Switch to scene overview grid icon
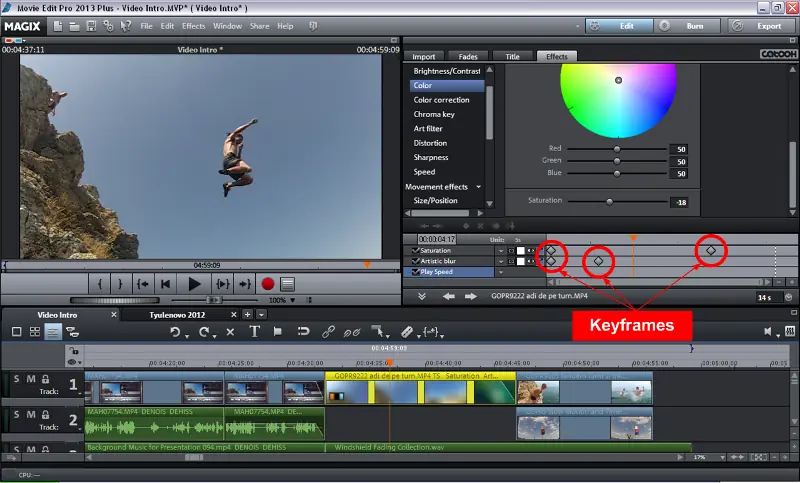 point(35,332)
